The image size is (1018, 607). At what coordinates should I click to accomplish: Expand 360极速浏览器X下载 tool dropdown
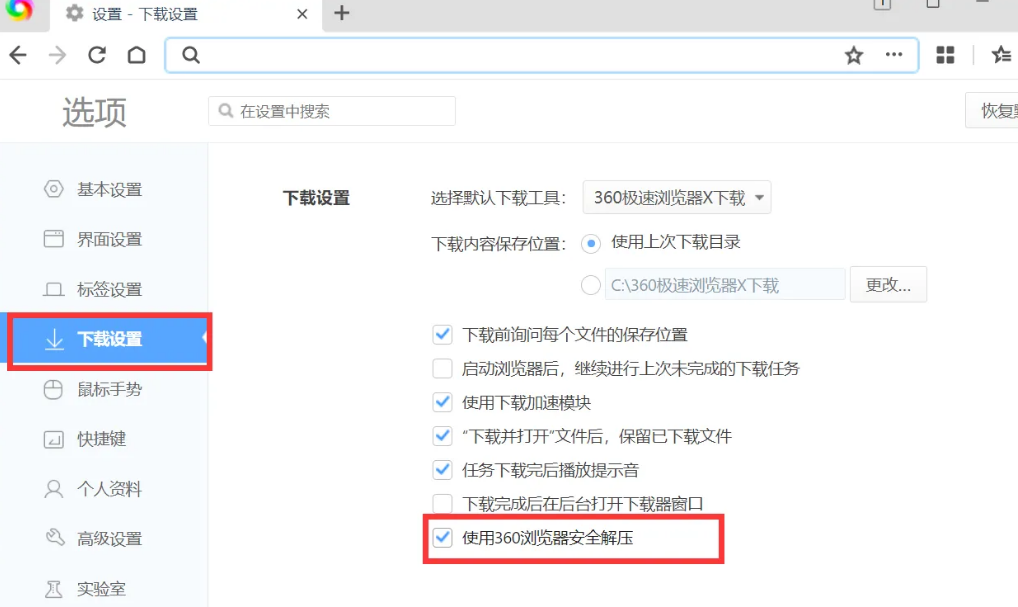click(677, 197)
